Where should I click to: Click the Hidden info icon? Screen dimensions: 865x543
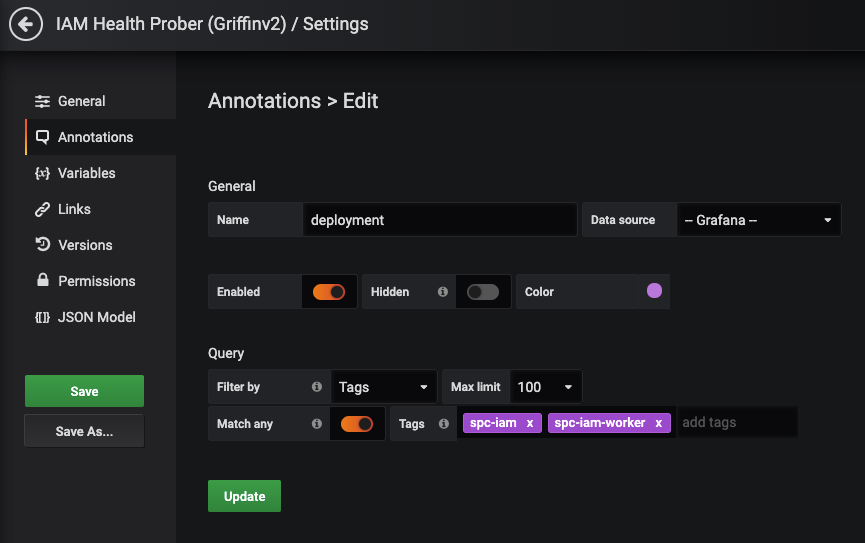pyautogui.click(x=442, y=291)
